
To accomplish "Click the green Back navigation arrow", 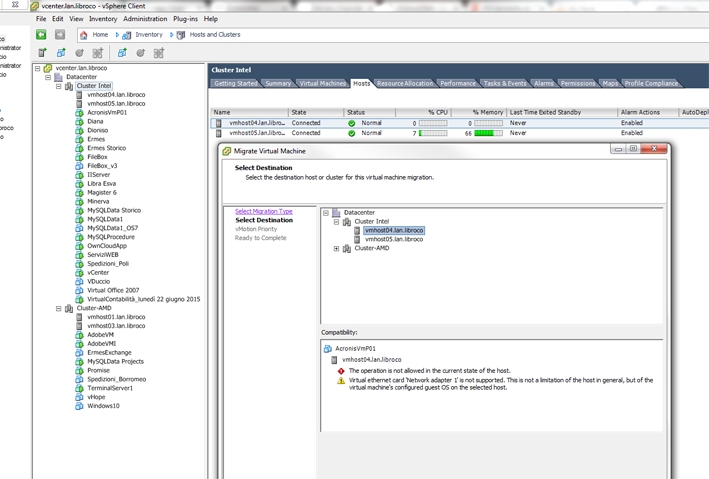I will click(41, 34).
